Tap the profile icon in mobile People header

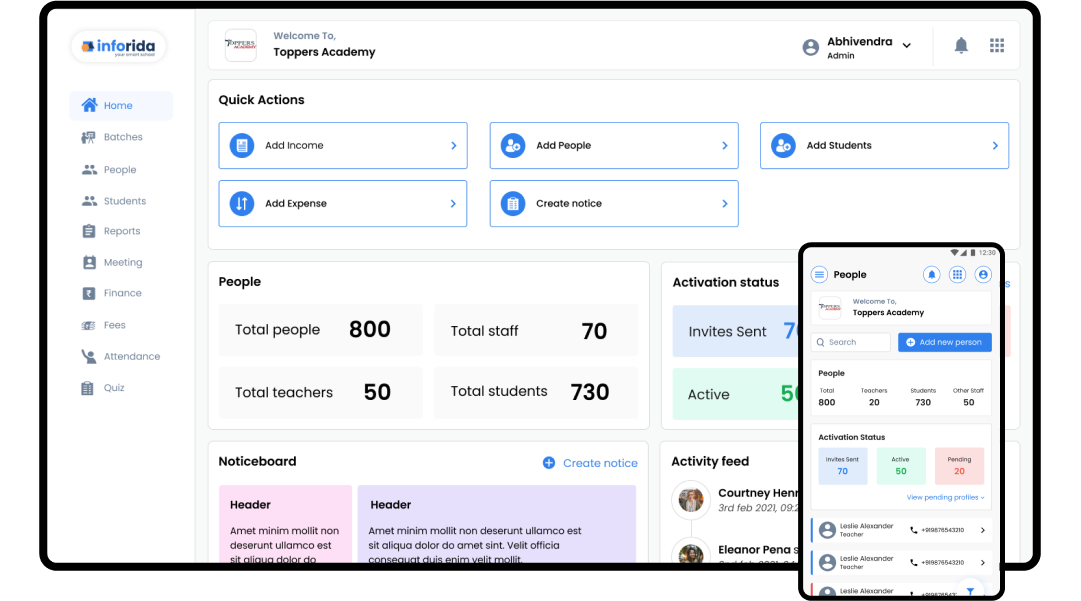983,274
